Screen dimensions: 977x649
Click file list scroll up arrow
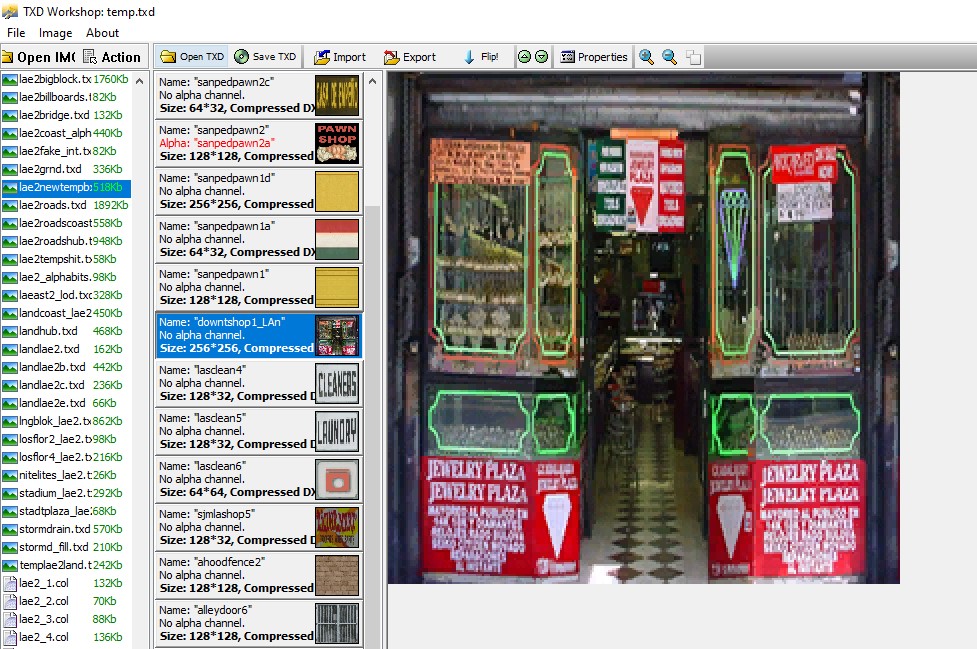[x=140, y=81]
